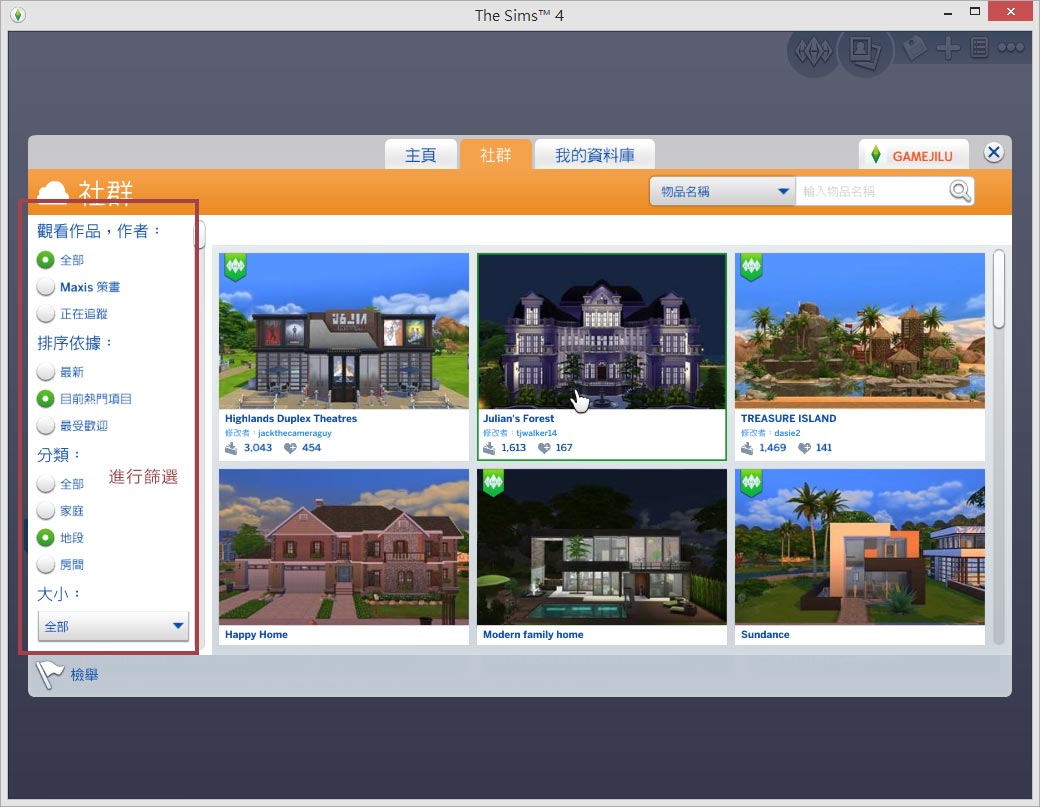Open the Highlands Duplex Theatres thumbnail
Viewport: 1040px width, 807px height.
point(344,331)
